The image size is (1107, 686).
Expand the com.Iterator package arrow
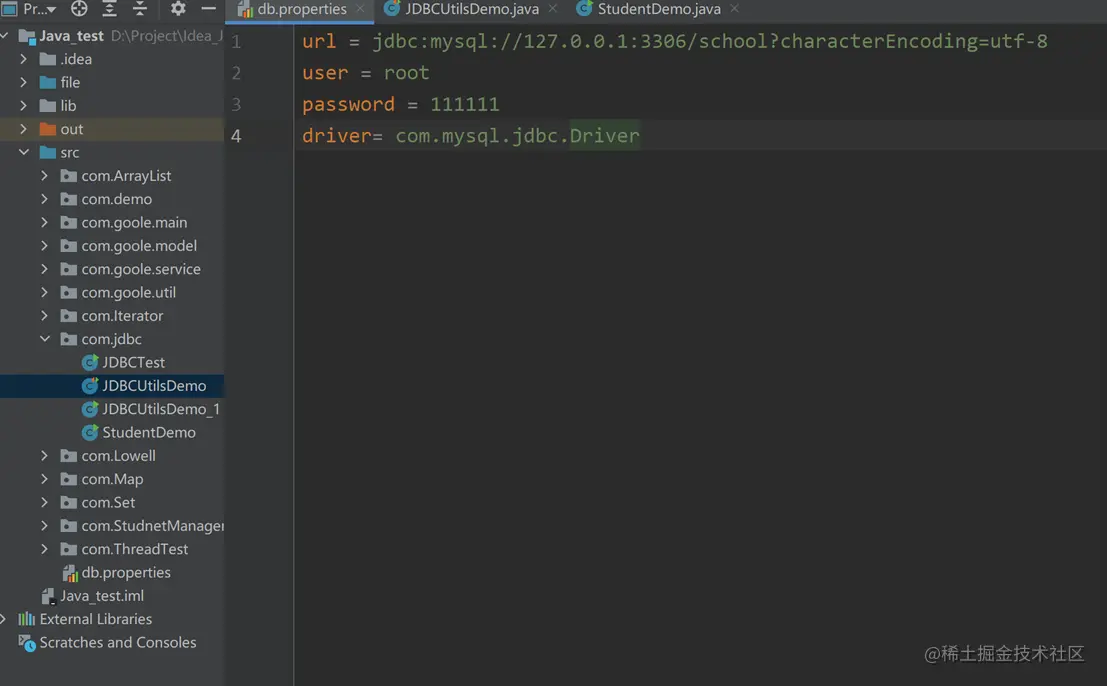44,315
